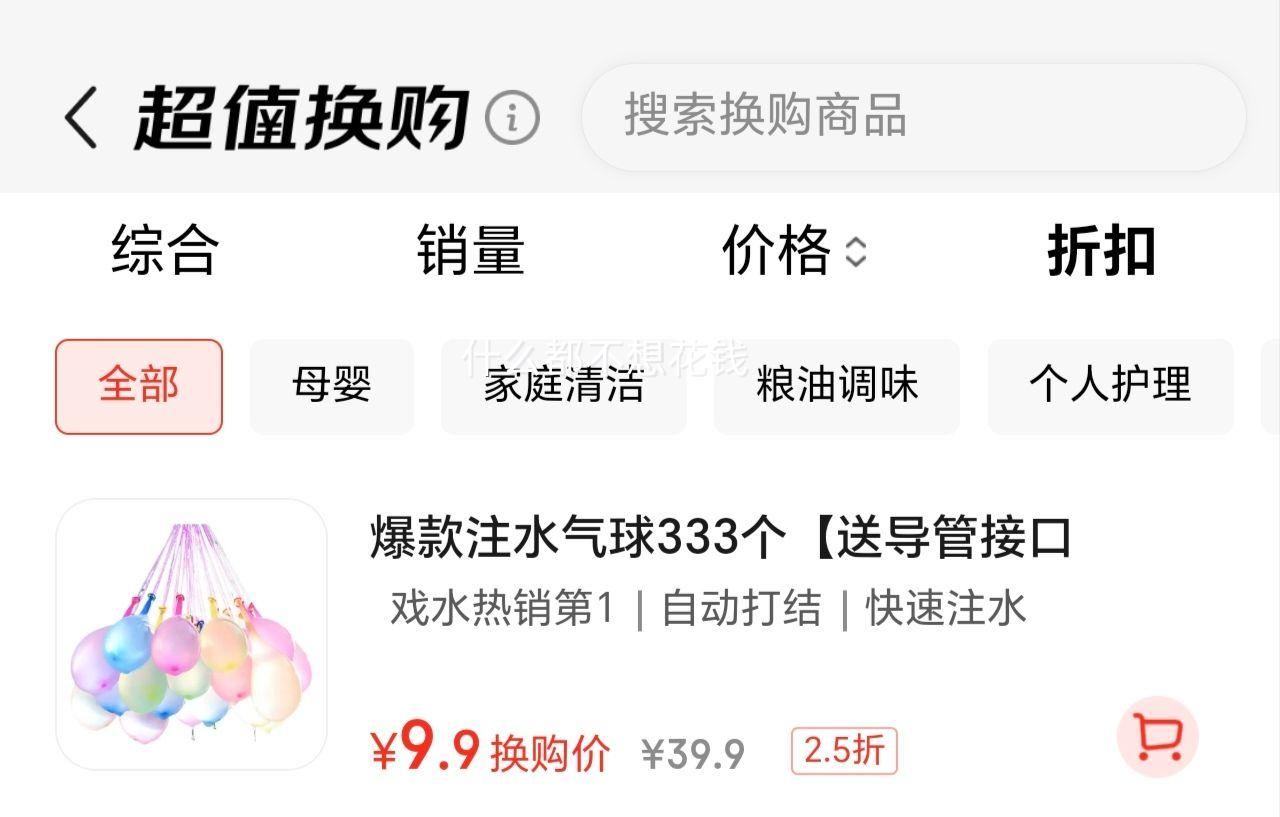Add balloon product via red cart icon

point(1157,737)
